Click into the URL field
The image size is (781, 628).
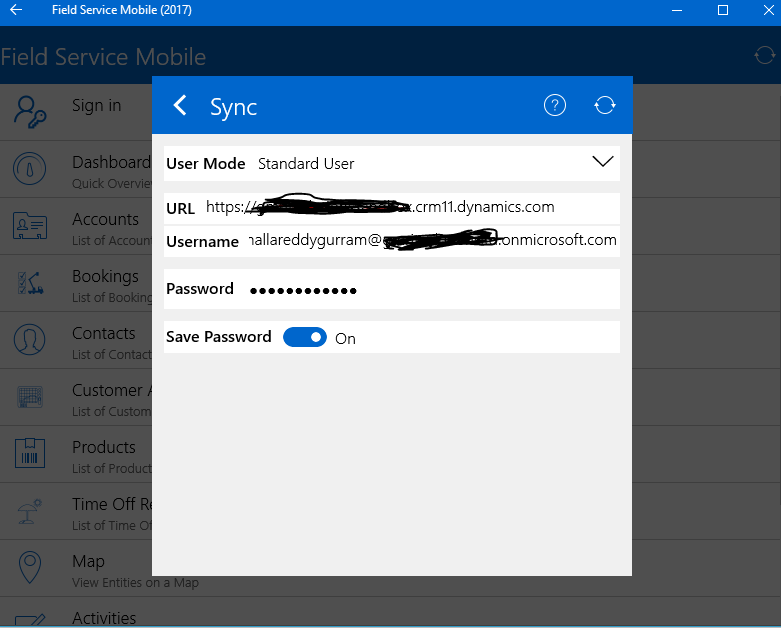coord(391,208)
